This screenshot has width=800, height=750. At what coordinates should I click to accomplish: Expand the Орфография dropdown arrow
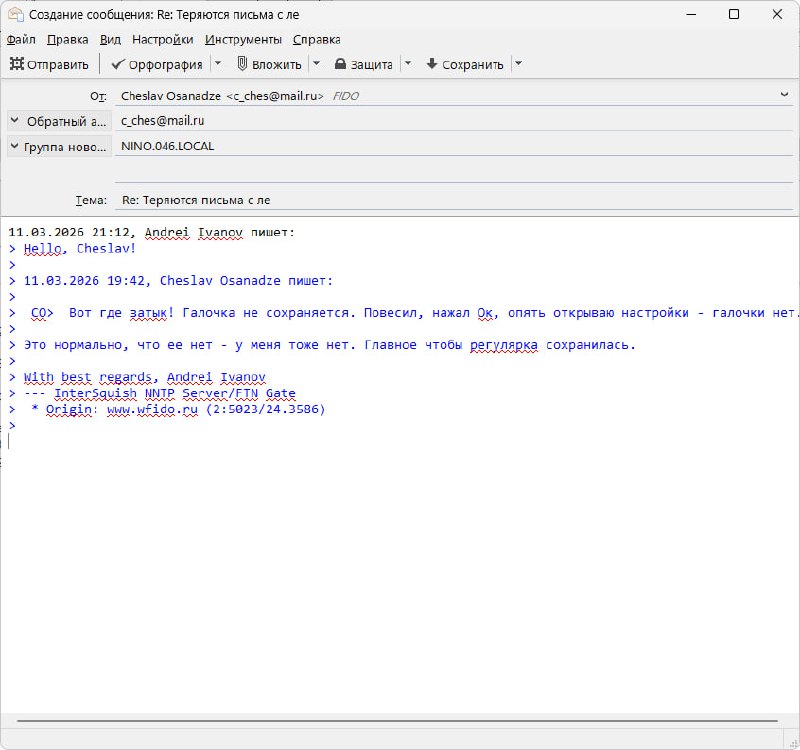click(217, 64)
